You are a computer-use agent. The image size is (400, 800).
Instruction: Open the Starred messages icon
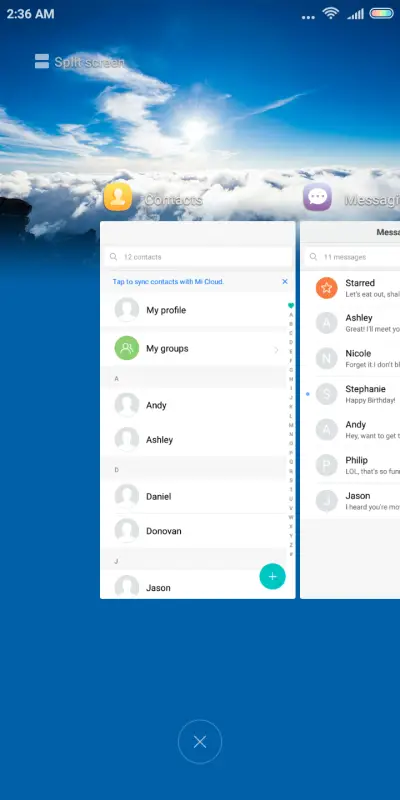click(x=327, y=288)
